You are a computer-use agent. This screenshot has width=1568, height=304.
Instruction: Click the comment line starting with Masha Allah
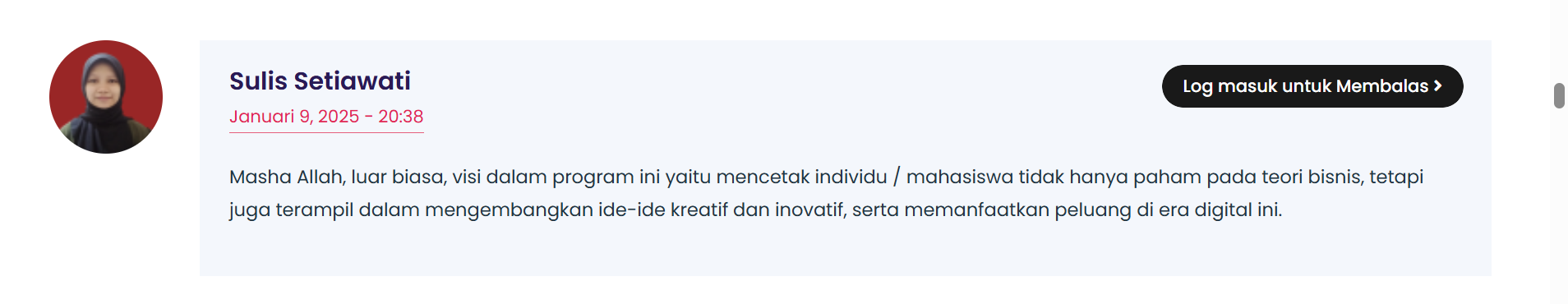[x=826, y=177]
